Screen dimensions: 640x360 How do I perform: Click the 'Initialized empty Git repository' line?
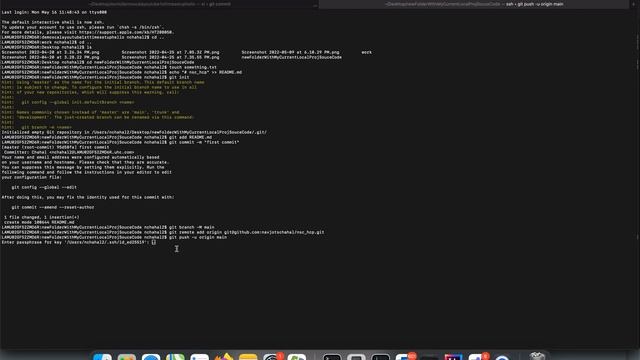click(134, 132)
